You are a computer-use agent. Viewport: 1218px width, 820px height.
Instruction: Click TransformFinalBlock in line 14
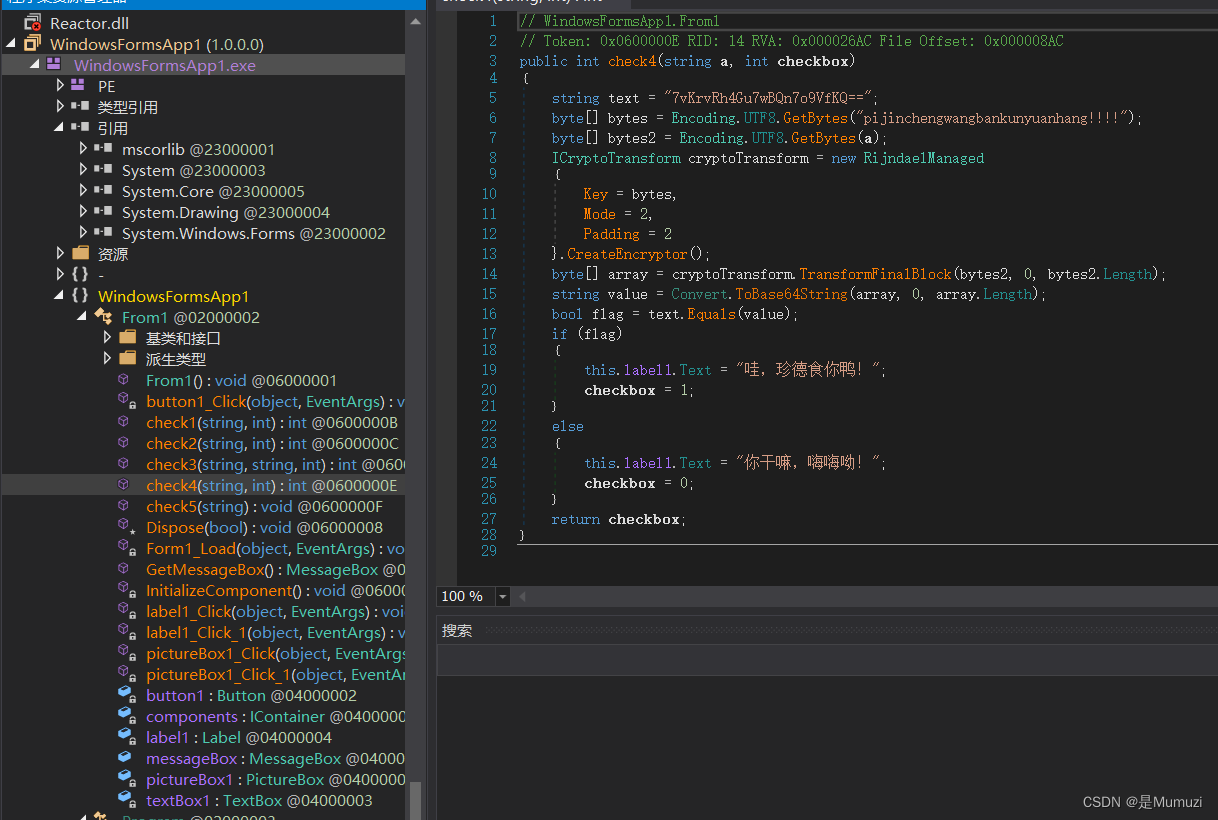pos(876,274)
